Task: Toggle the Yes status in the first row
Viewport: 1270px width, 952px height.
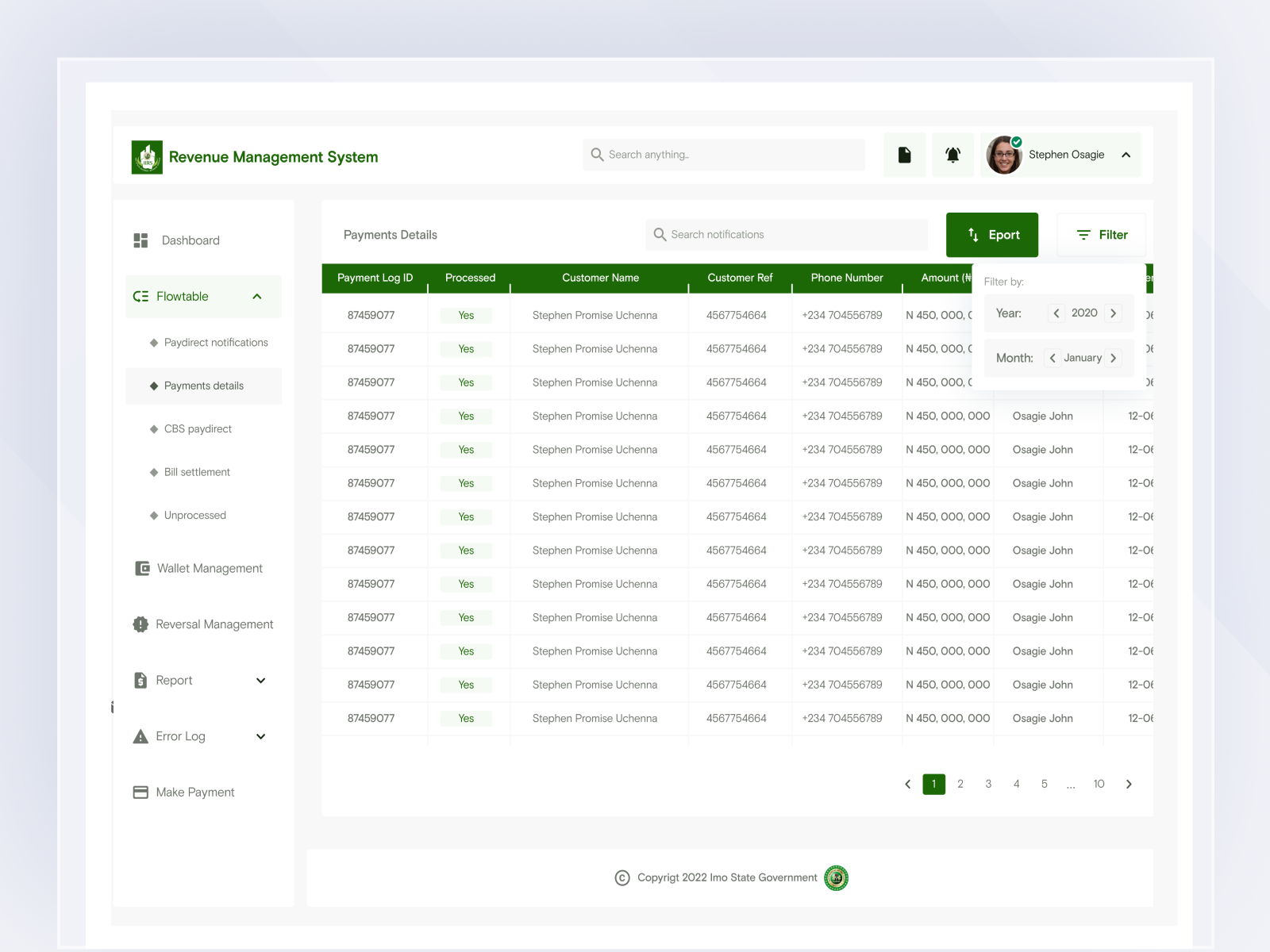Action: click(465, 315)
